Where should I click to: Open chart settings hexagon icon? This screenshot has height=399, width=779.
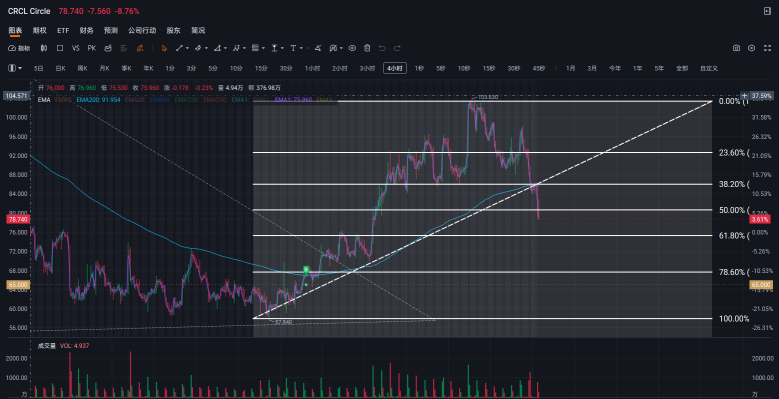(752, 48)
